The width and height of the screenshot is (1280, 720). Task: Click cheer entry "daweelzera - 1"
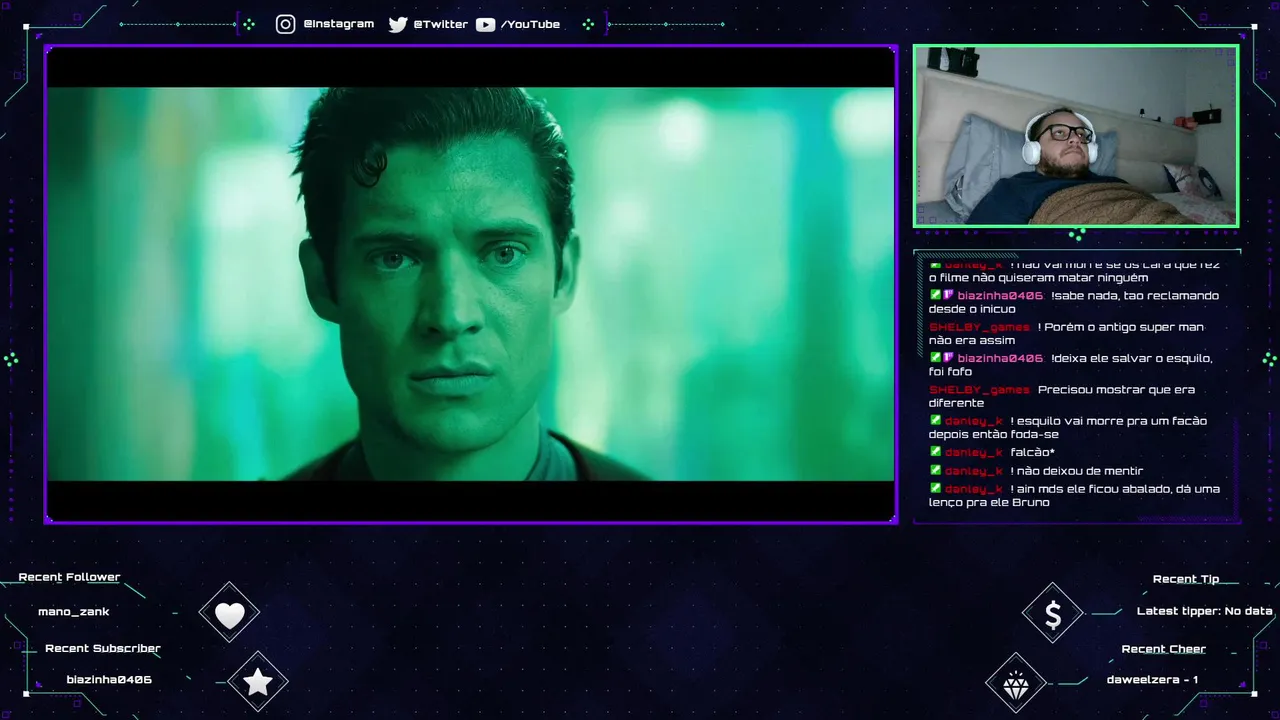(x=1152, y=680)
